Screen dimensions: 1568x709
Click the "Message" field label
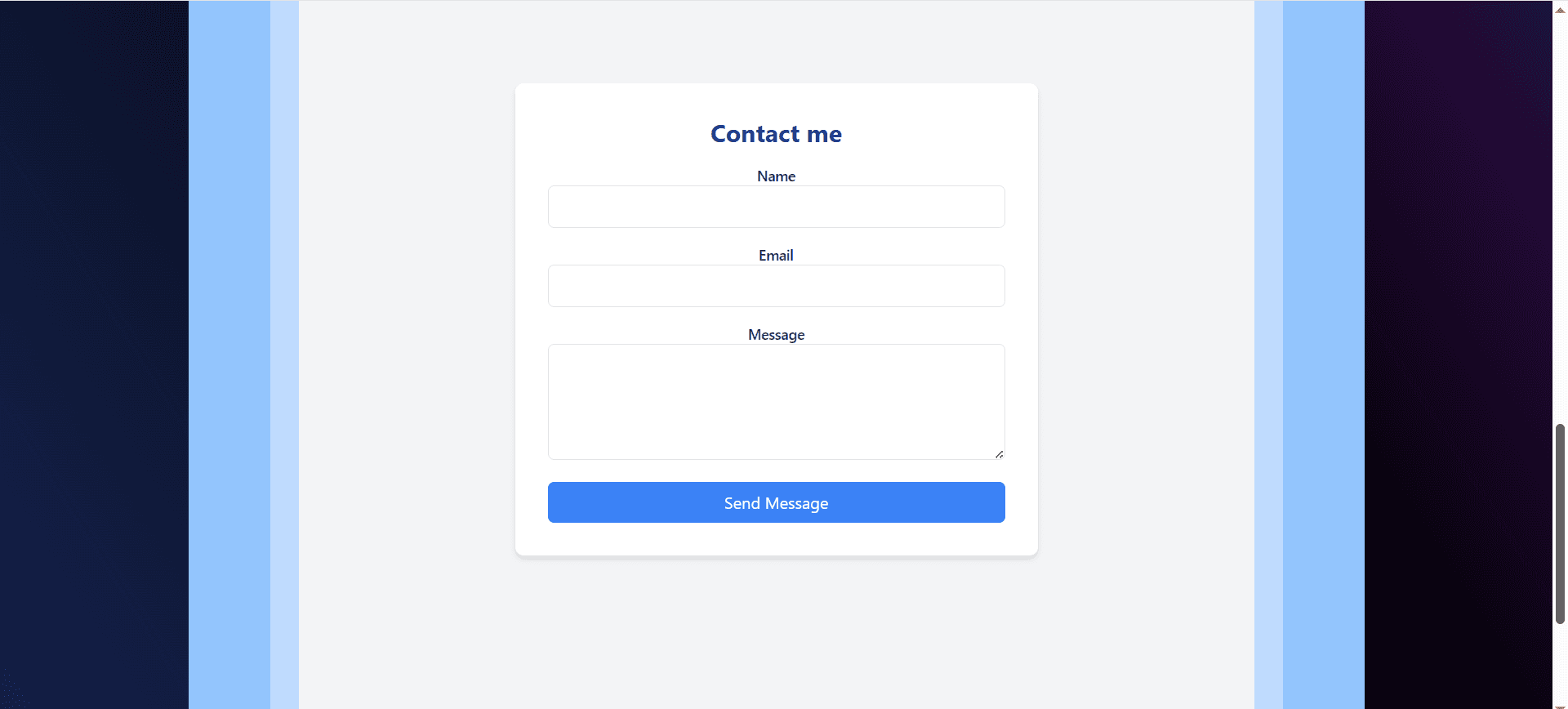pyautogui.click(x=776, y=335)
